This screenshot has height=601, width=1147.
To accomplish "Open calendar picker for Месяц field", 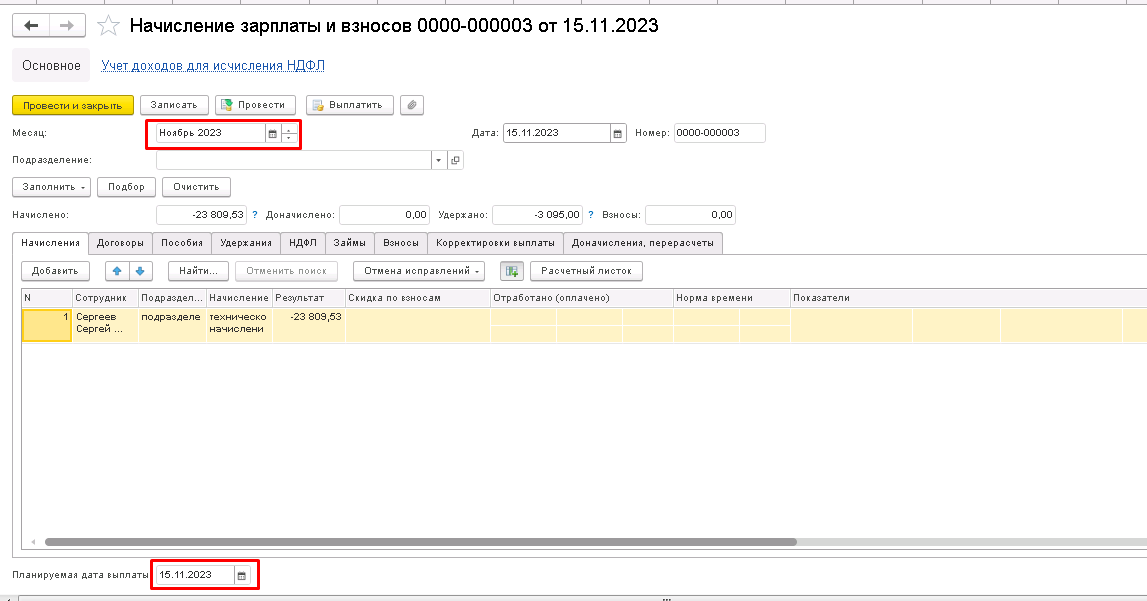I will (272, 133).
